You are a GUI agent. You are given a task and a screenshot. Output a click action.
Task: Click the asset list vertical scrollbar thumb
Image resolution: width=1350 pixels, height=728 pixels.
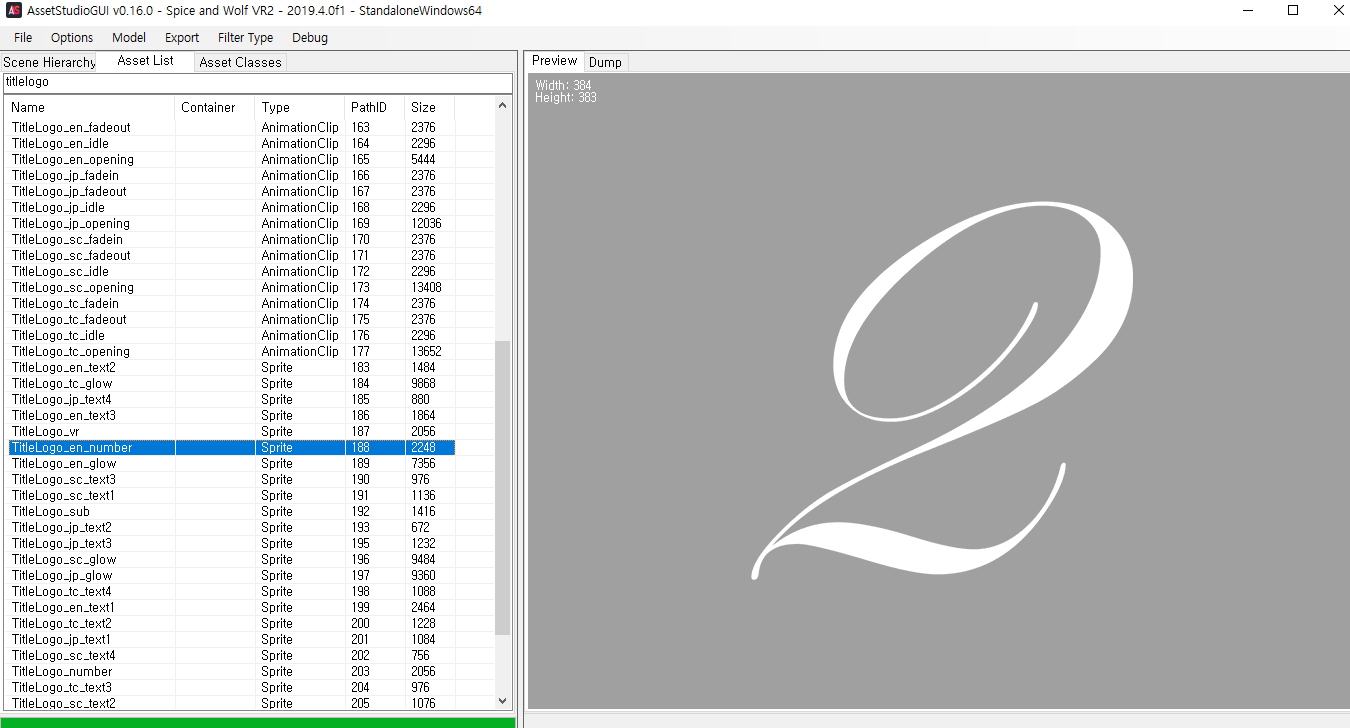click(x=503, y=487)
